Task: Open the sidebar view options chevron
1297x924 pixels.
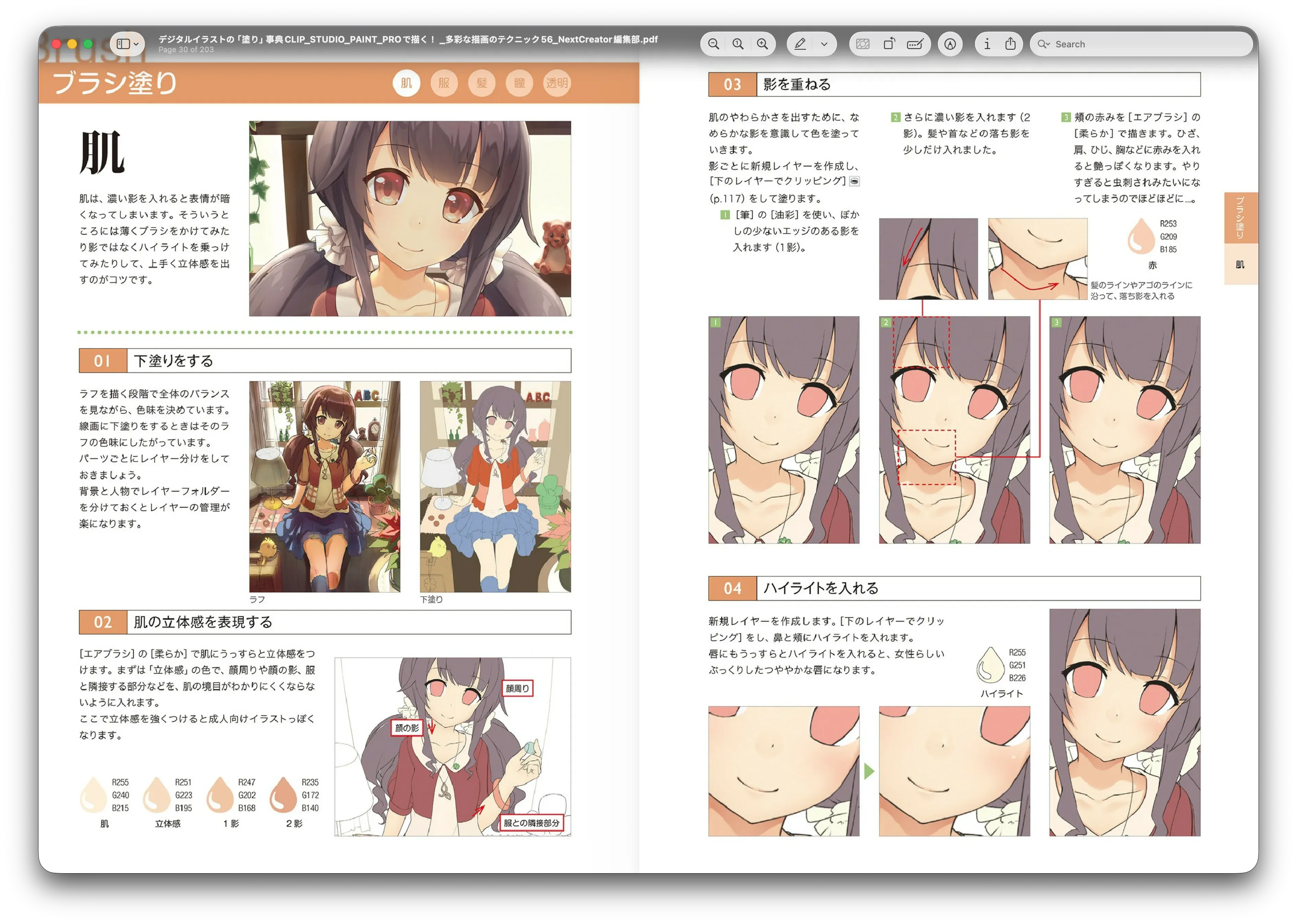Action: coord(137,44)
